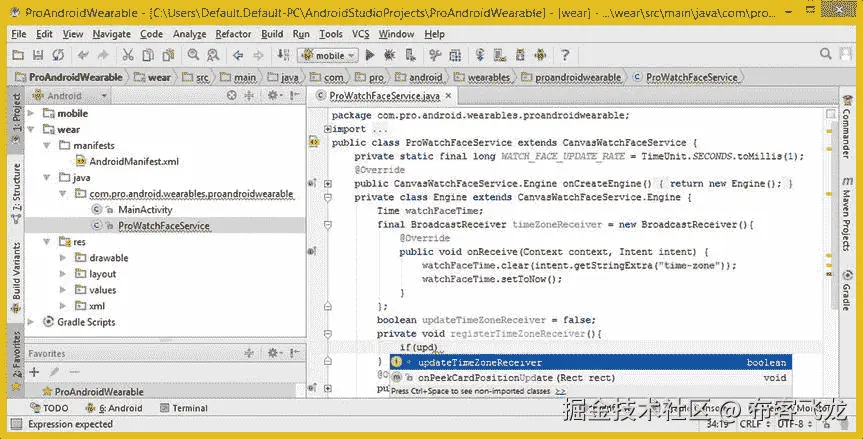Viewport: 863px width, 439px height.
Task: Click the add favorites plus icon
Action: point(34,372)
